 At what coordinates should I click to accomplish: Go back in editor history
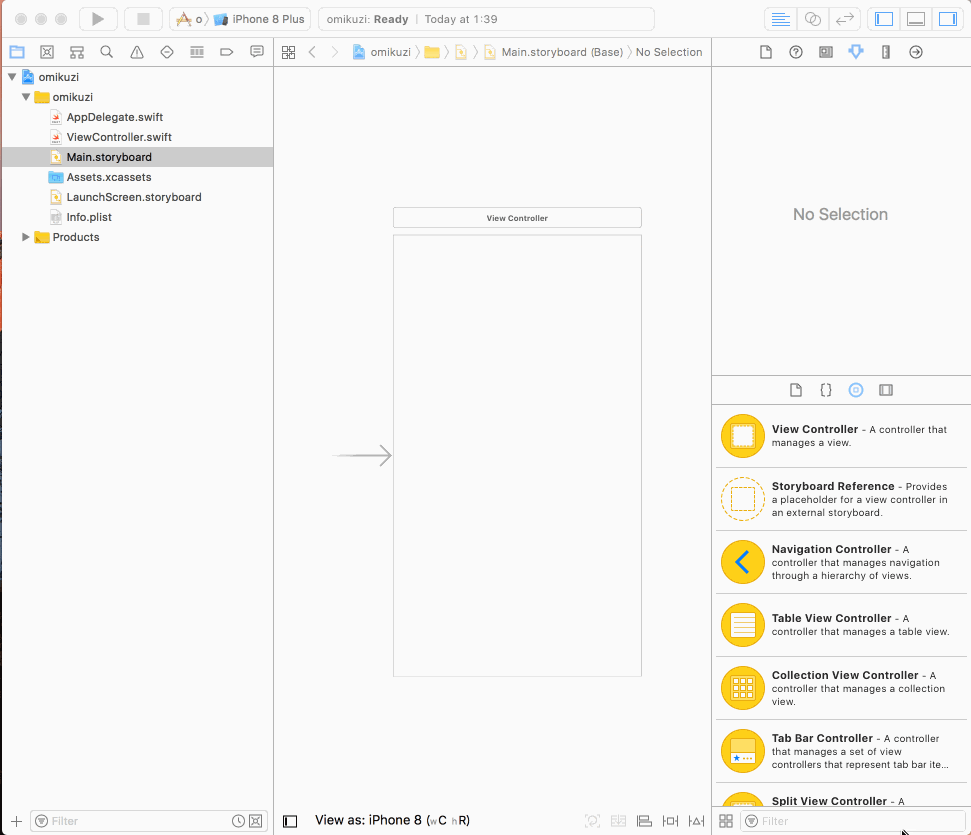[x=312, y=52]
